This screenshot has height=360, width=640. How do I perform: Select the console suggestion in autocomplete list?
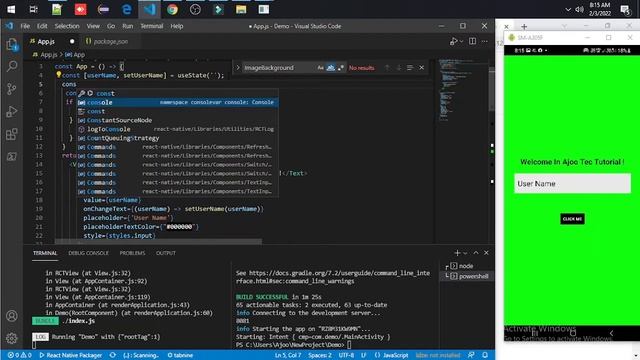pyautogui.click(x=178, y=102)
